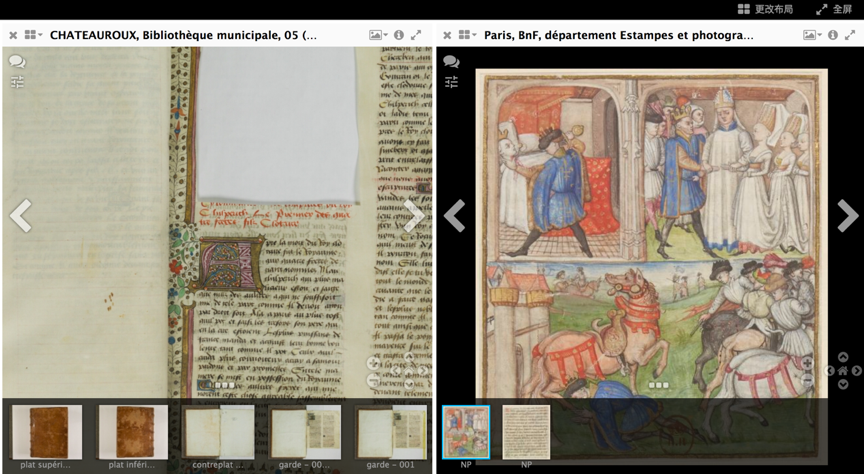Click the 全屏 fullscreen button
This screenshot has height=474, width=864.
[x=834, y=9]
